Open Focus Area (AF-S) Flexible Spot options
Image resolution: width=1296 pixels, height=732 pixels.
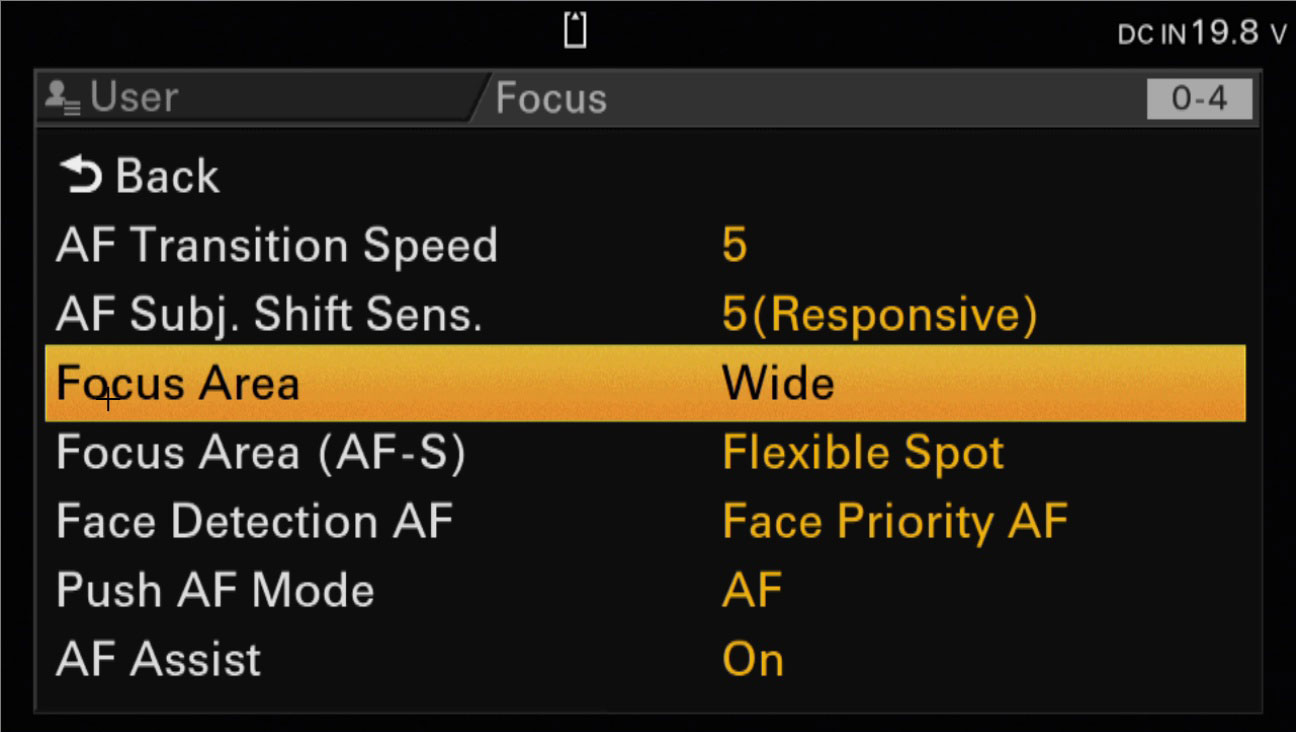tap(863, 453)
